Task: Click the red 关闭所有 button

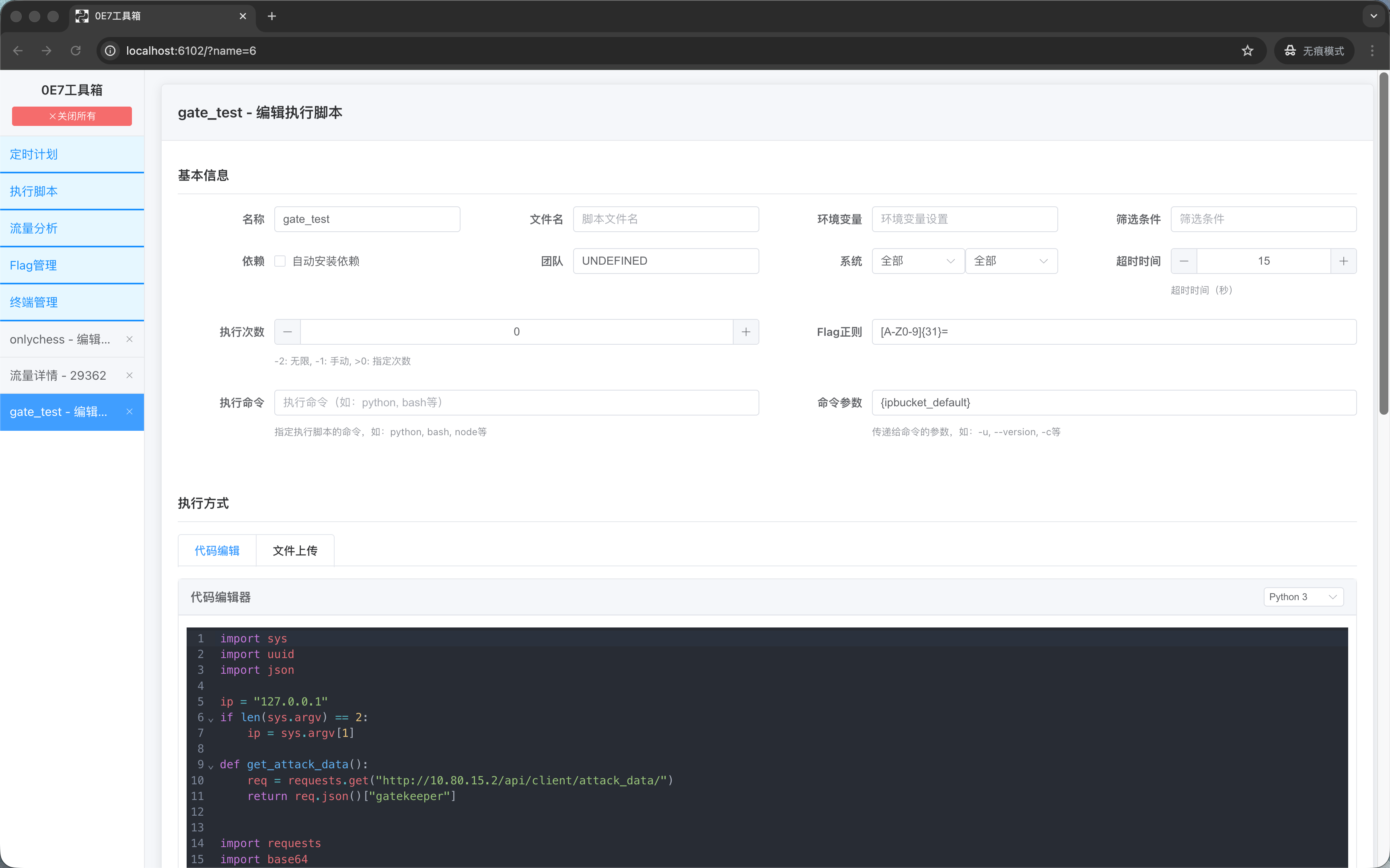Action: pos(72,116)
